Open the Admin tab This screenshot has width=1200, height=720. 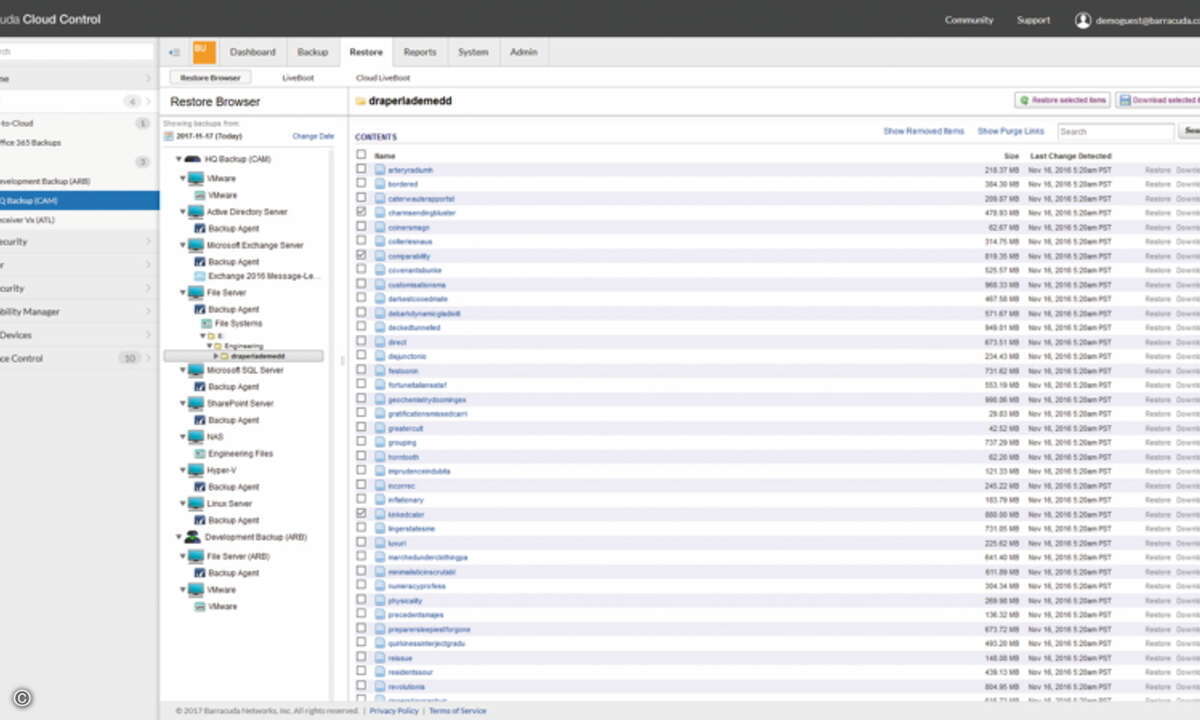[x=524, y=52]
